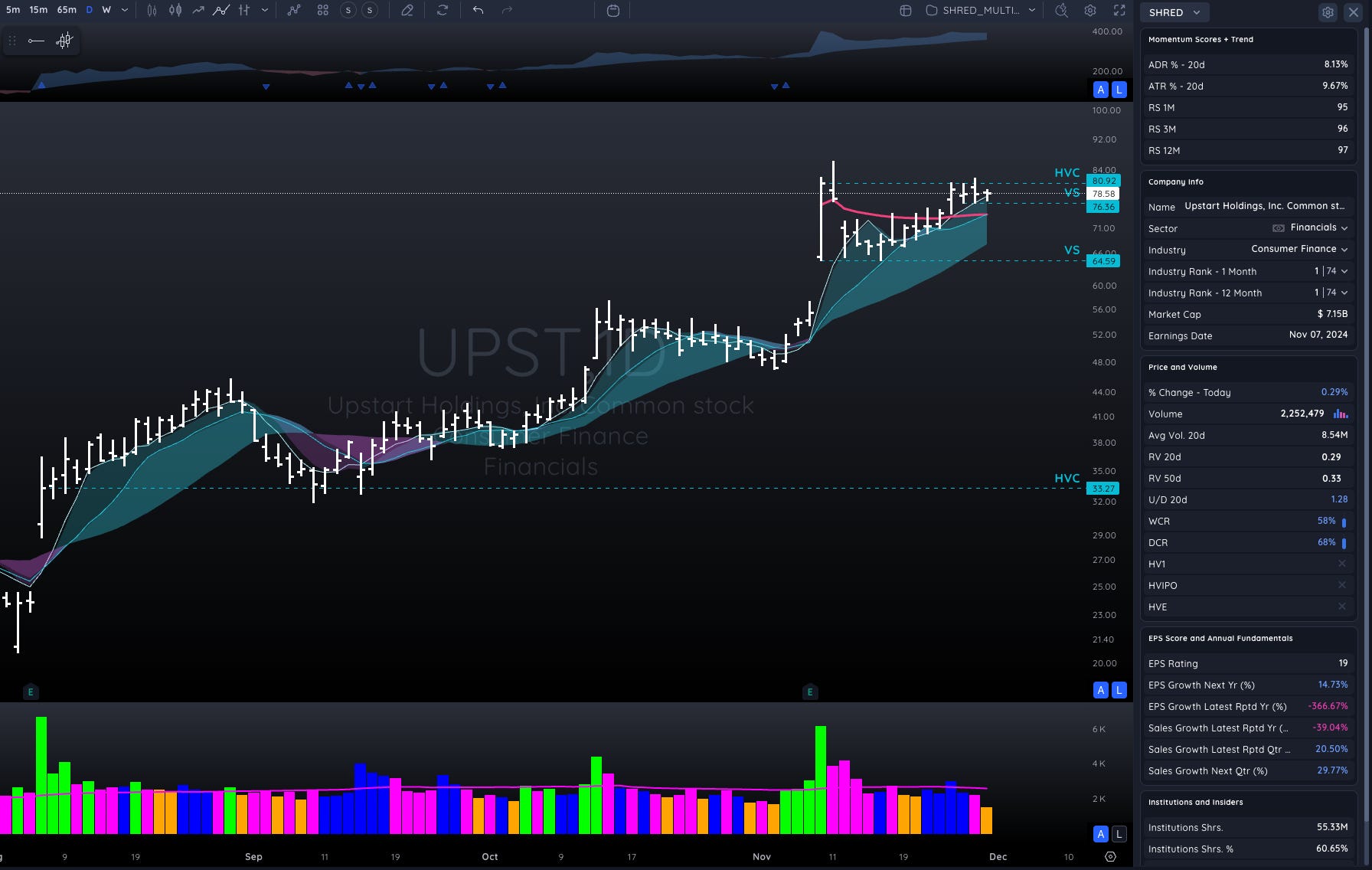Switch to the W weekly timeframe
The width and height of the screenshot is (1372, 870).
[106, 10]
